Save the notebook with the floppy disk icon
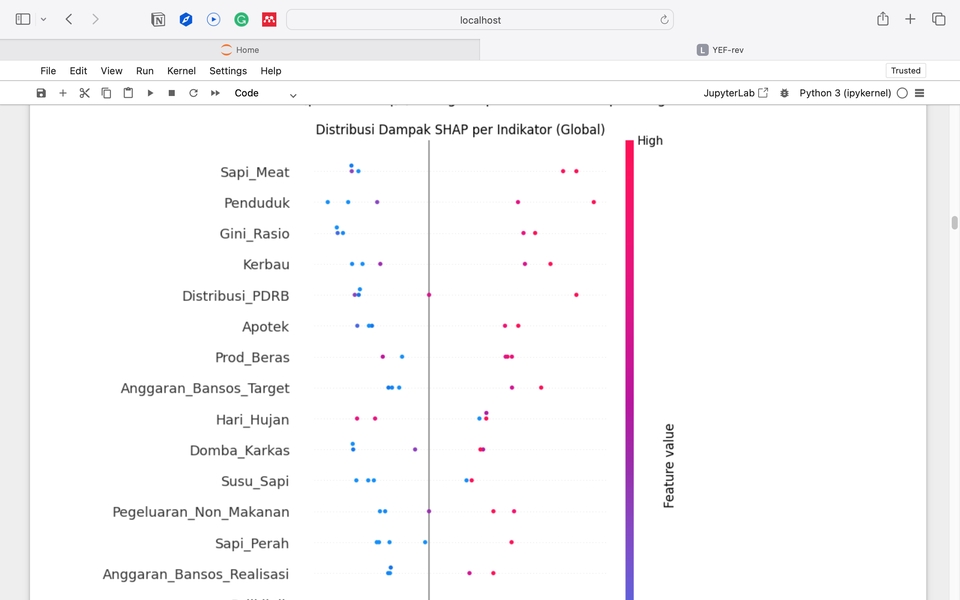Viewport: 960px width, 600px height. tap(41, 93)
